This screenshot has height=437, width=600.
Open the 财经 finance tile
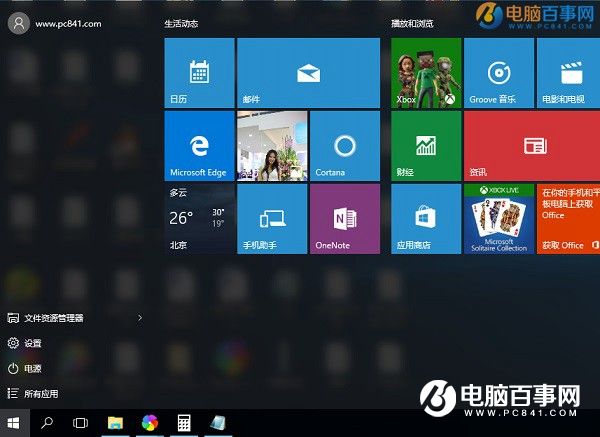point(426,146)
